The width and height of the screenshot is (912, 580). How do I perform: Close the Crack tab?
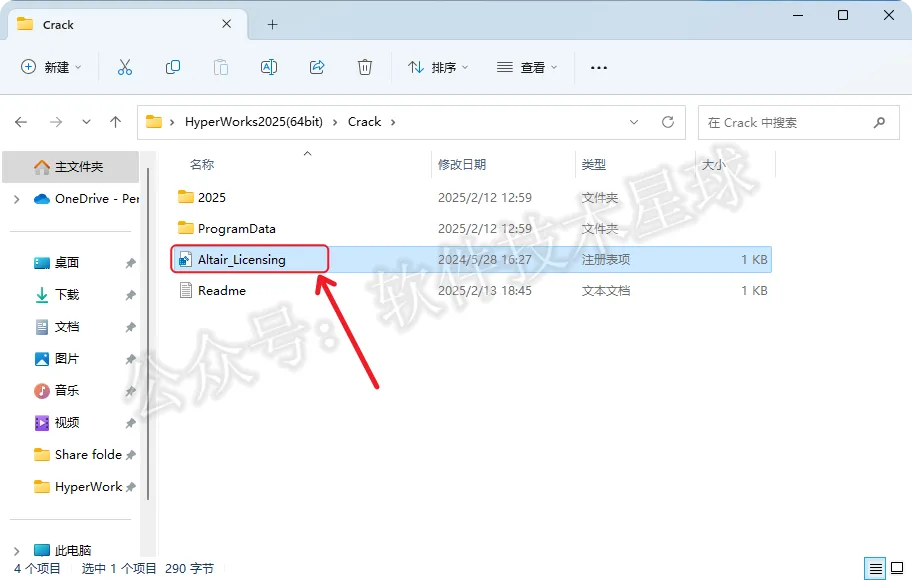[x=227, y=24]
